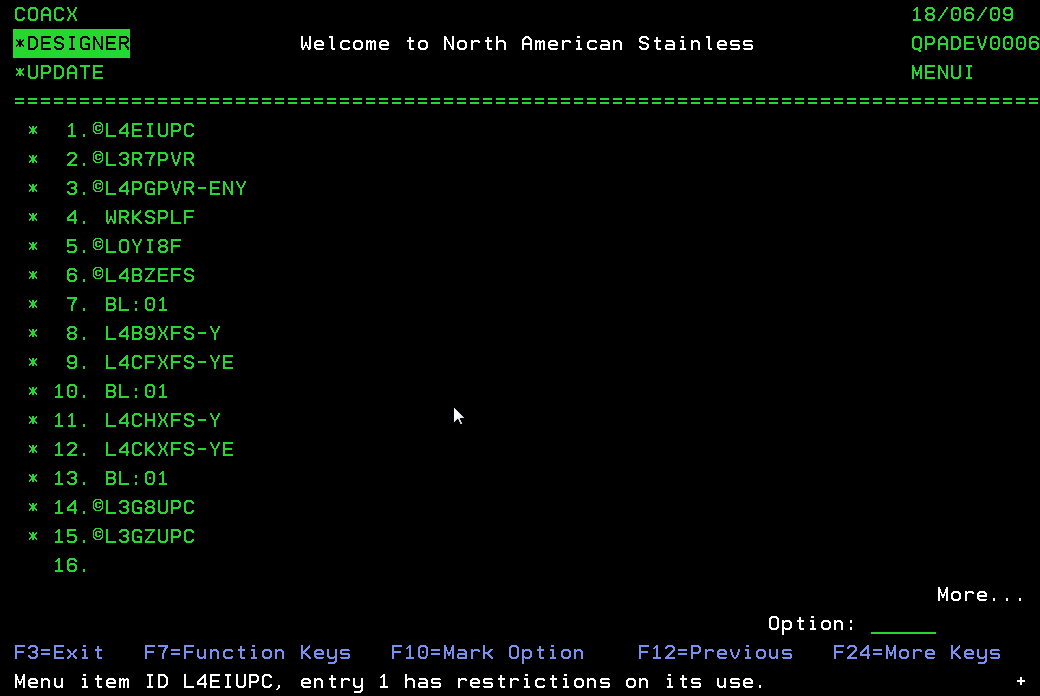Show F7=Function Keys list
The image size is (1040, 696).
click(247, 653)
